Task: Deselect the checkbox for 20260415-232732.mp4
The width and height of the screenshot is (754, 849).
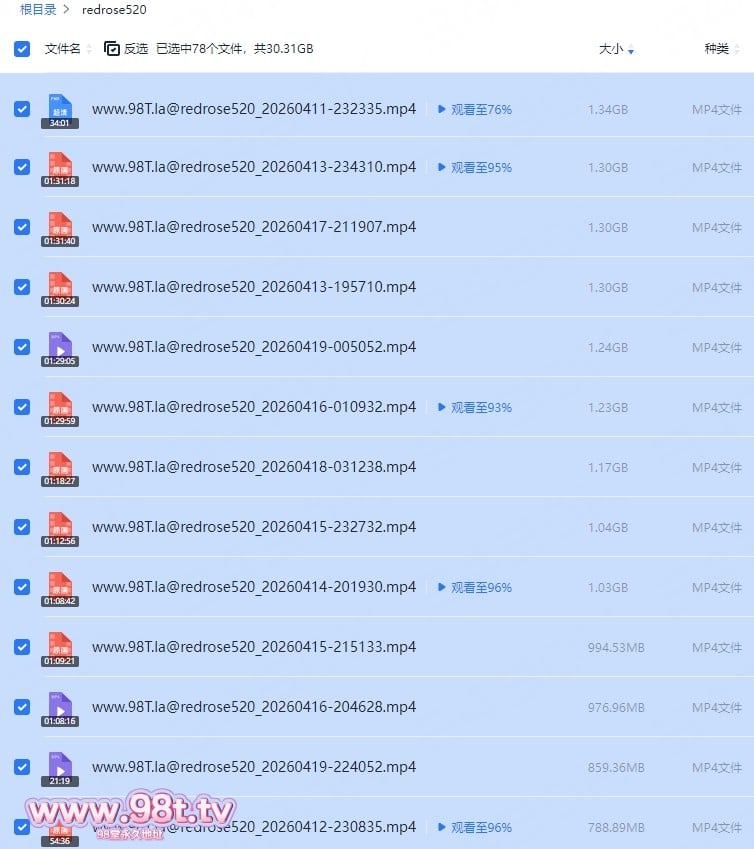Action: [22, 527]
